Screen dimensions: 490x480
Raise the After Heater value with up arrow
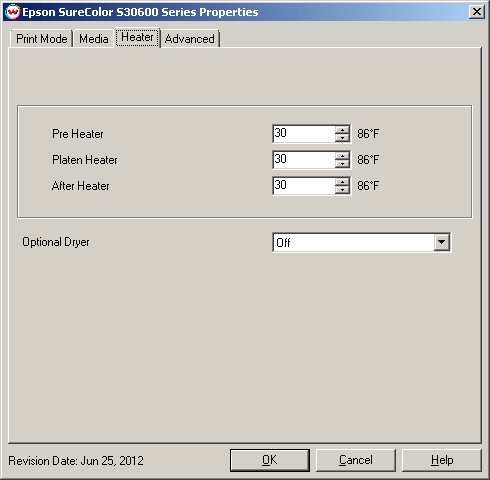pos(342,182)
